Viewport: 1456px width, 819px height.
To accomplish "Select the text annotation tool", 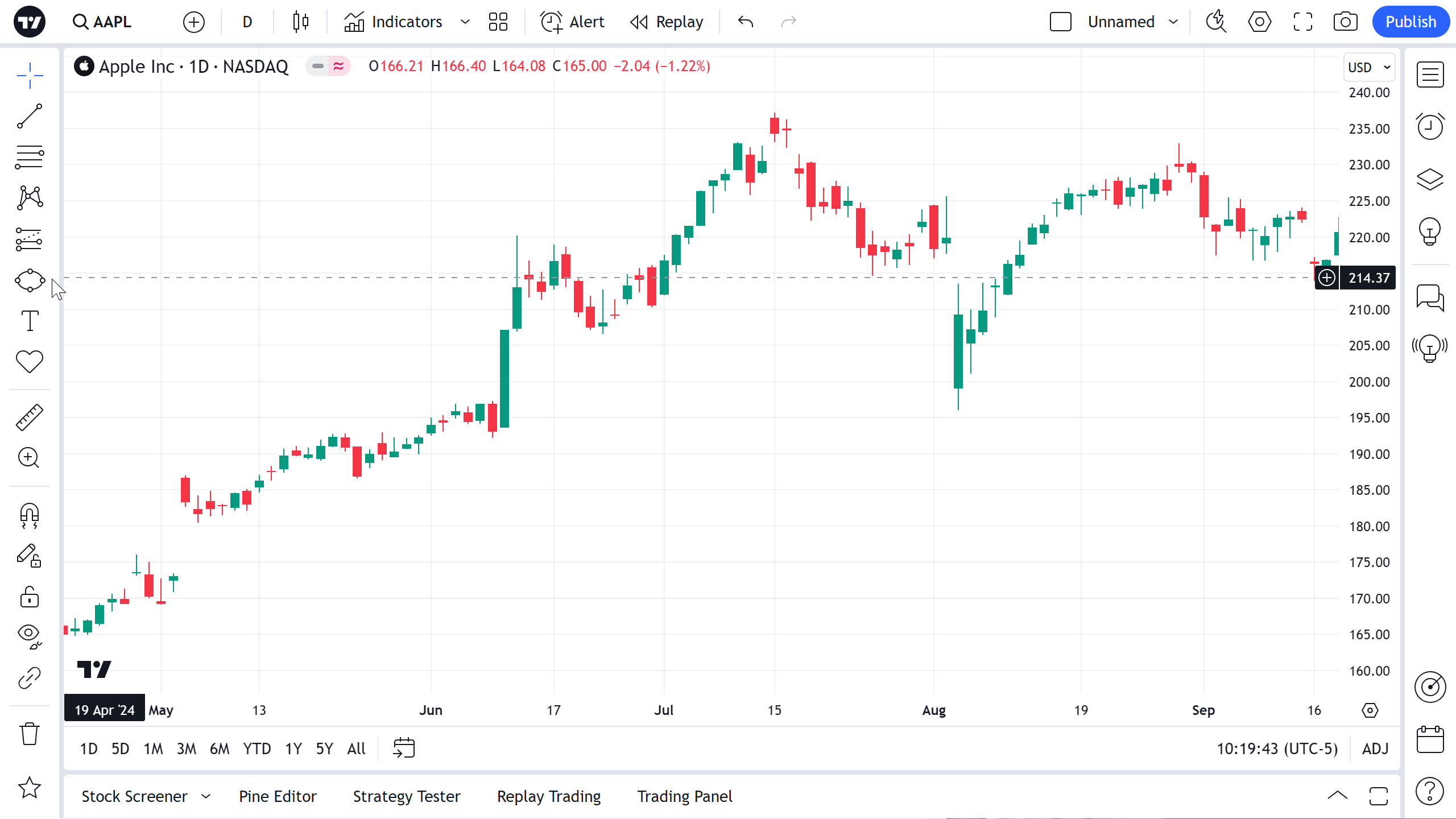I will tap(30, 321).
